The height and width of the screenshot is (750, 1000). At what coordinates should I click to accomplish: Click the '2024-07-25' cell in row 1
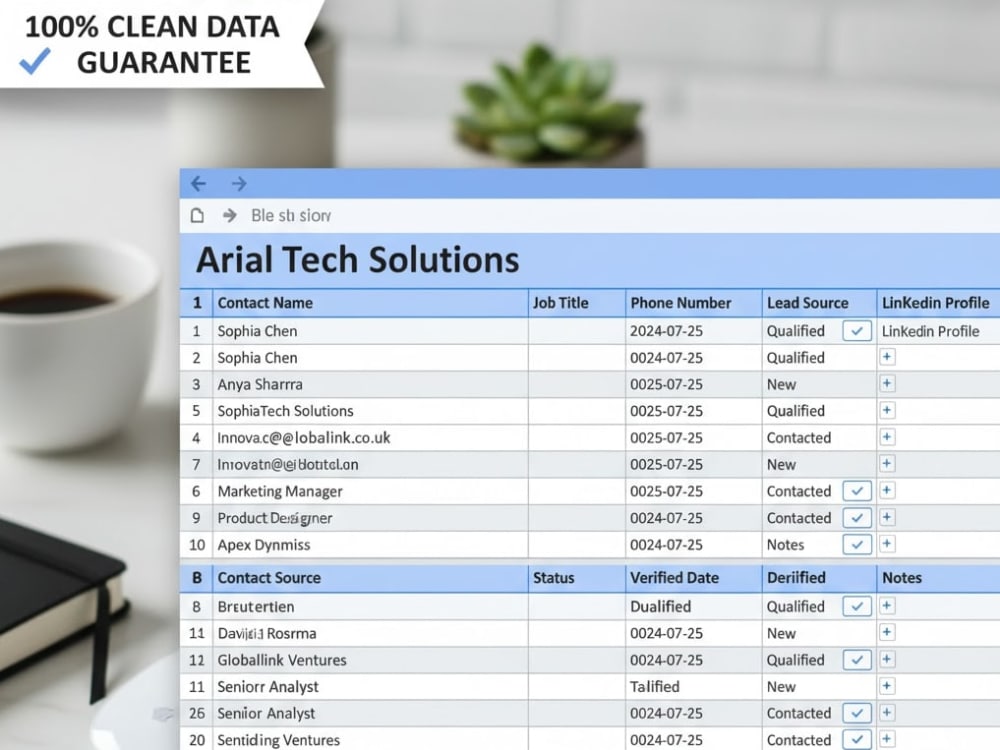(693, 331)
